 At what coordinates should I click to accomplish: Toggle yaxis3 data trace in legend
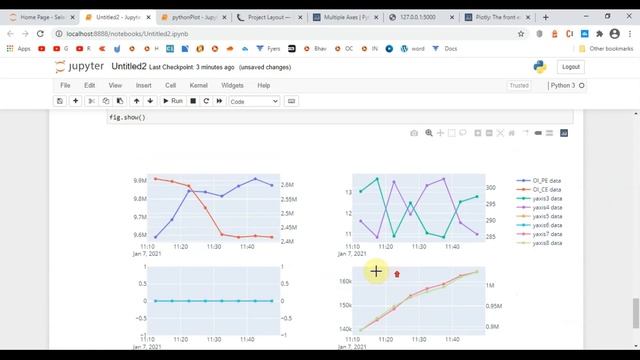point(539,198)
